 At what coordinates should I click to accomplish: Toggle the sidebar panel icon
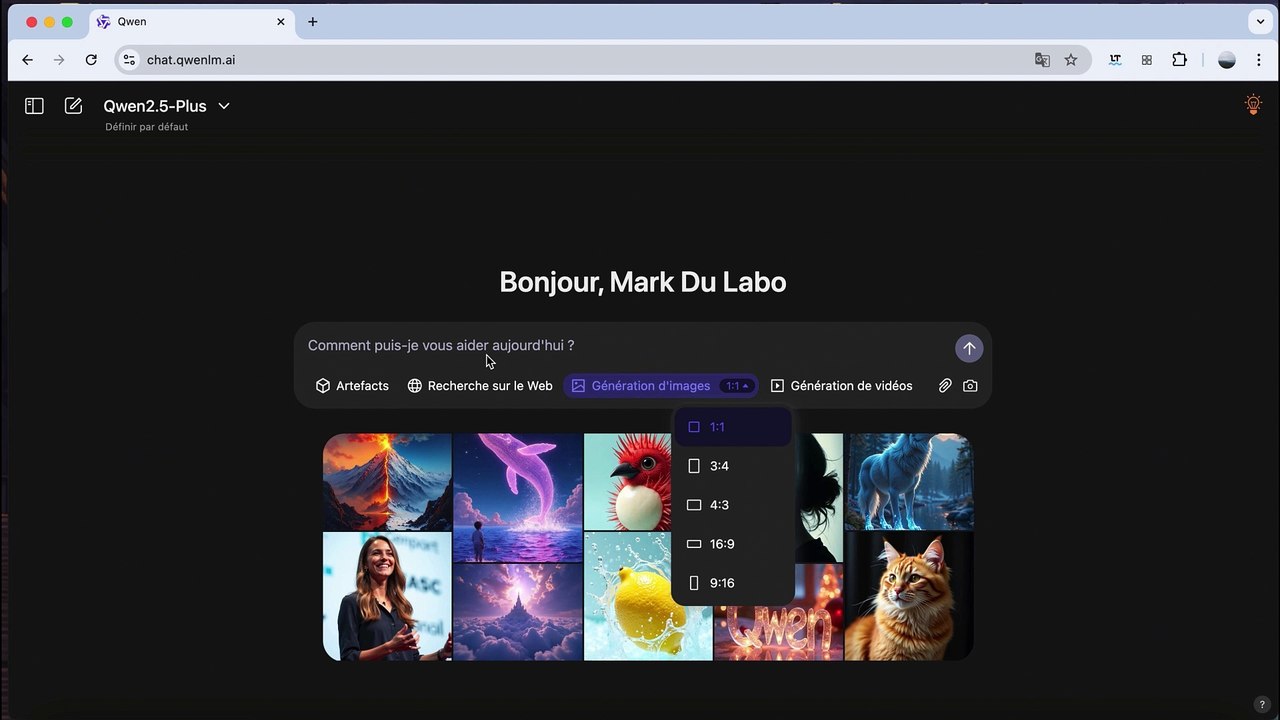point(34,106)
